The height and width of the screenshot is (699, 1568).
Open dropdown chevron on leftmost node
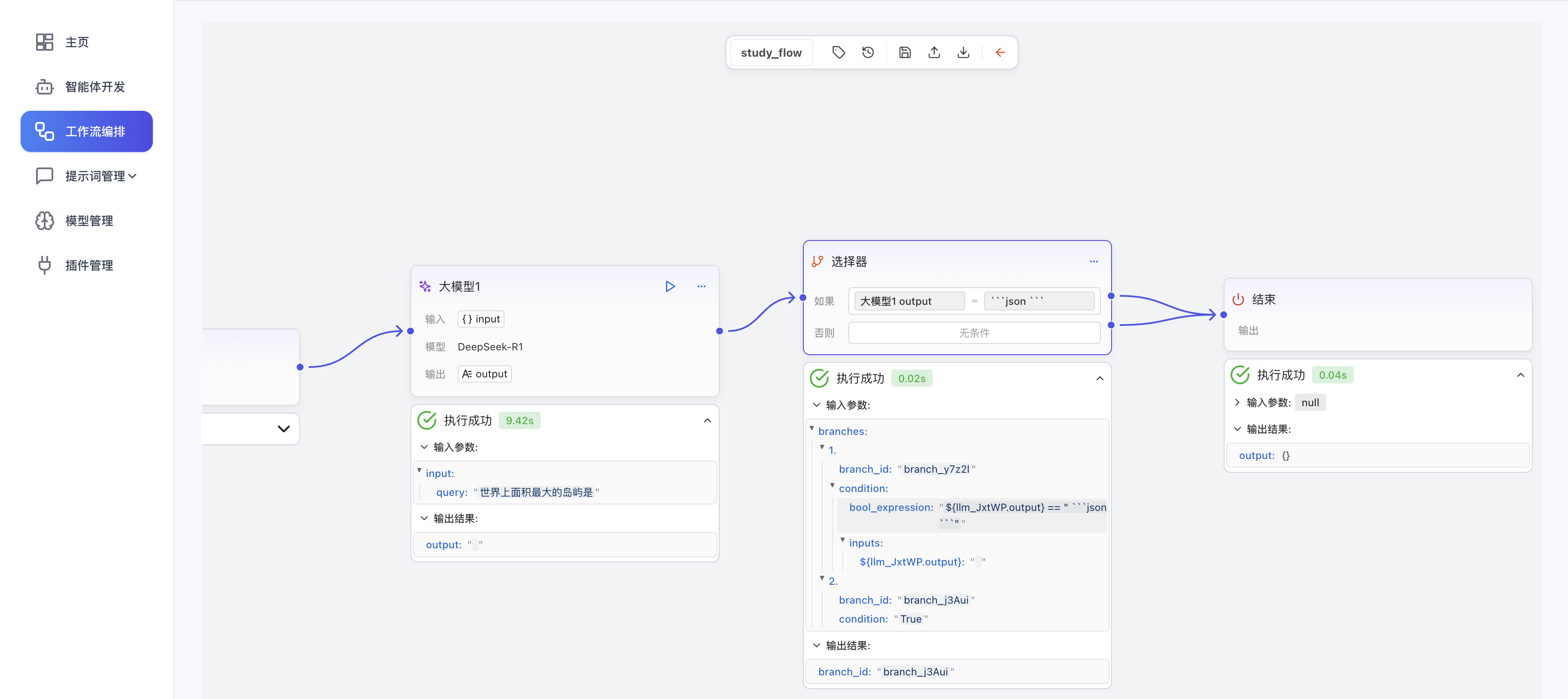point(283,429)
